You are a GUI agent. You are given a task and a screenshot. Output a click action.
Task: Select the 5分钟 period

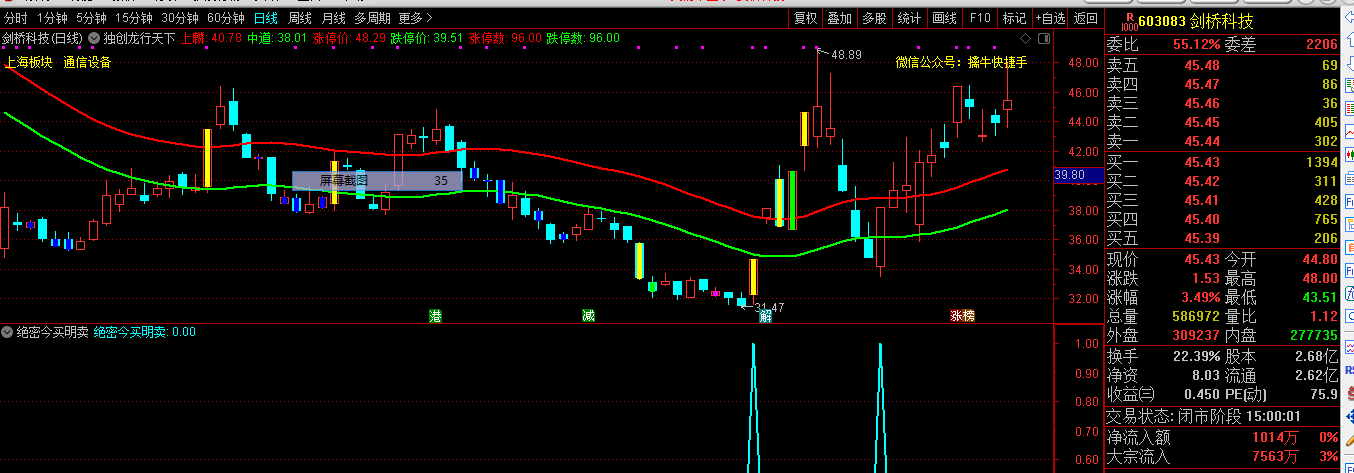click(x=90, y=18)
